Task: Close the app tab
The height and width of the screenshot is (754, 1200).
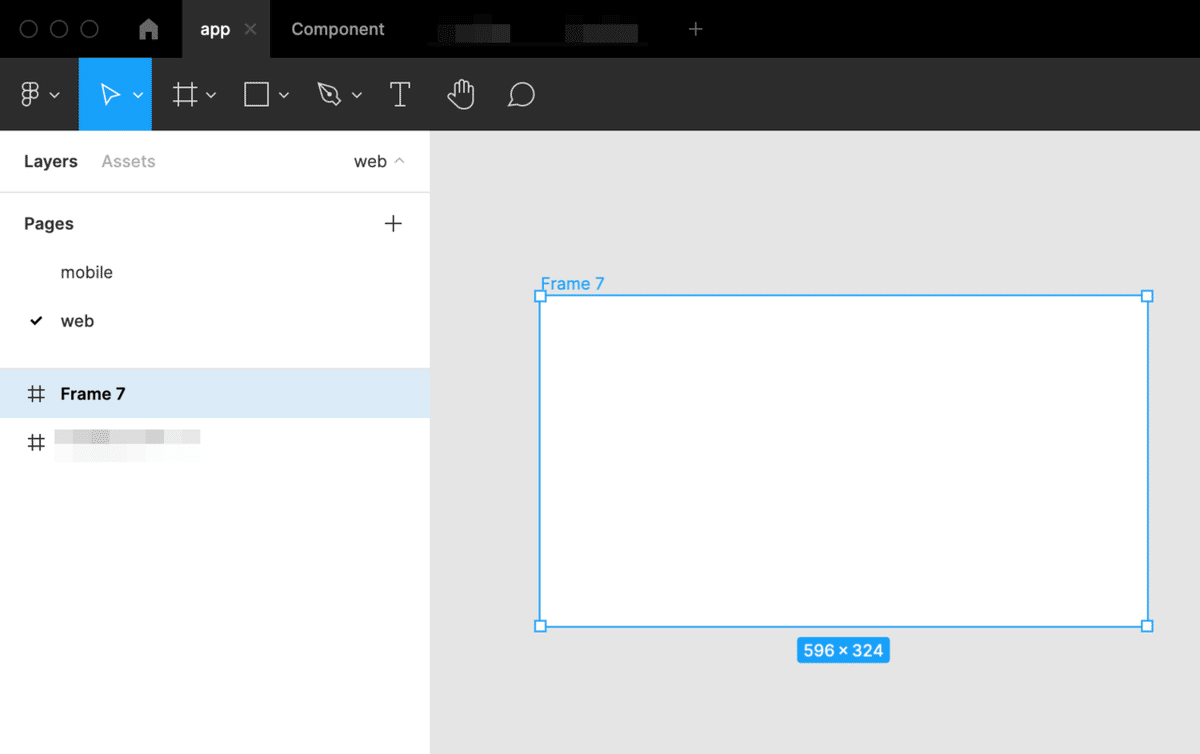Action: tap(250, 29)
